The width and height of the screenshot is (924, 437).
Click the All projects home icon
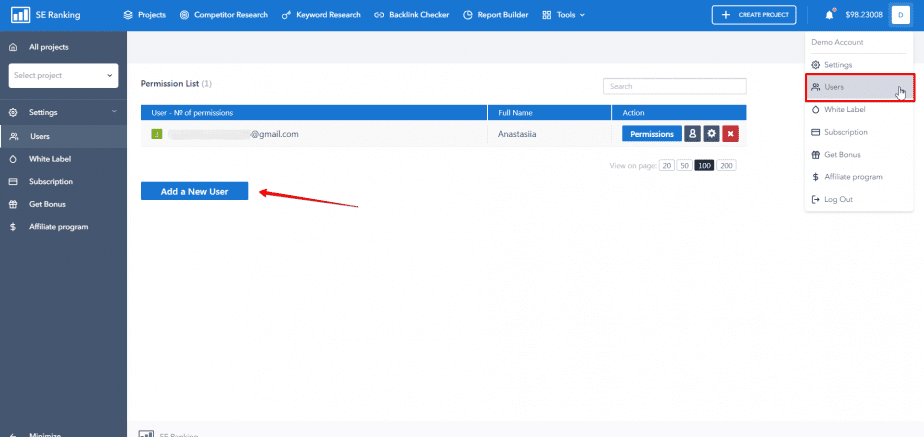pyautogui.click(x=13, y=47)
